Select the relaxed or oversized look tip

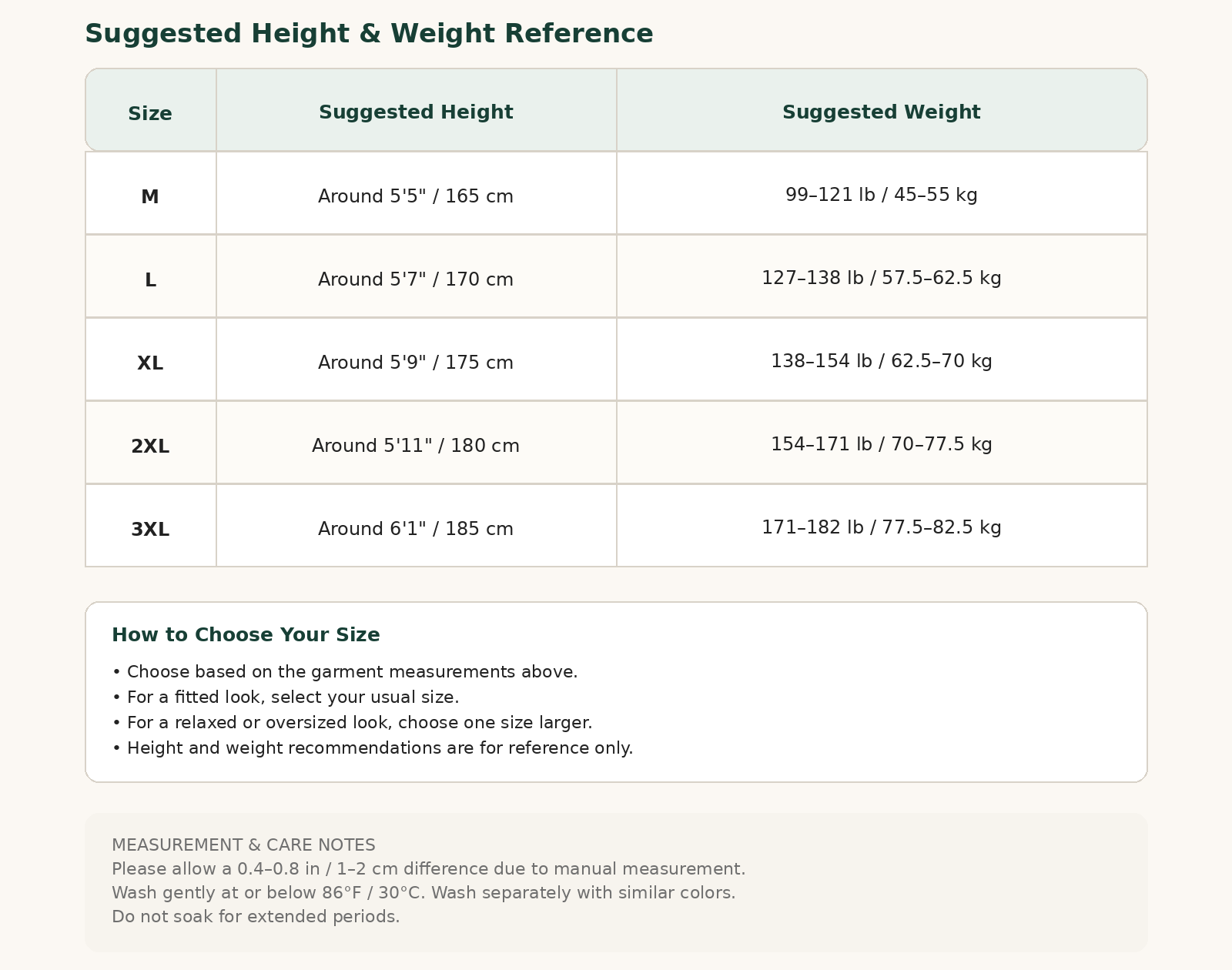tap(352, 723)
